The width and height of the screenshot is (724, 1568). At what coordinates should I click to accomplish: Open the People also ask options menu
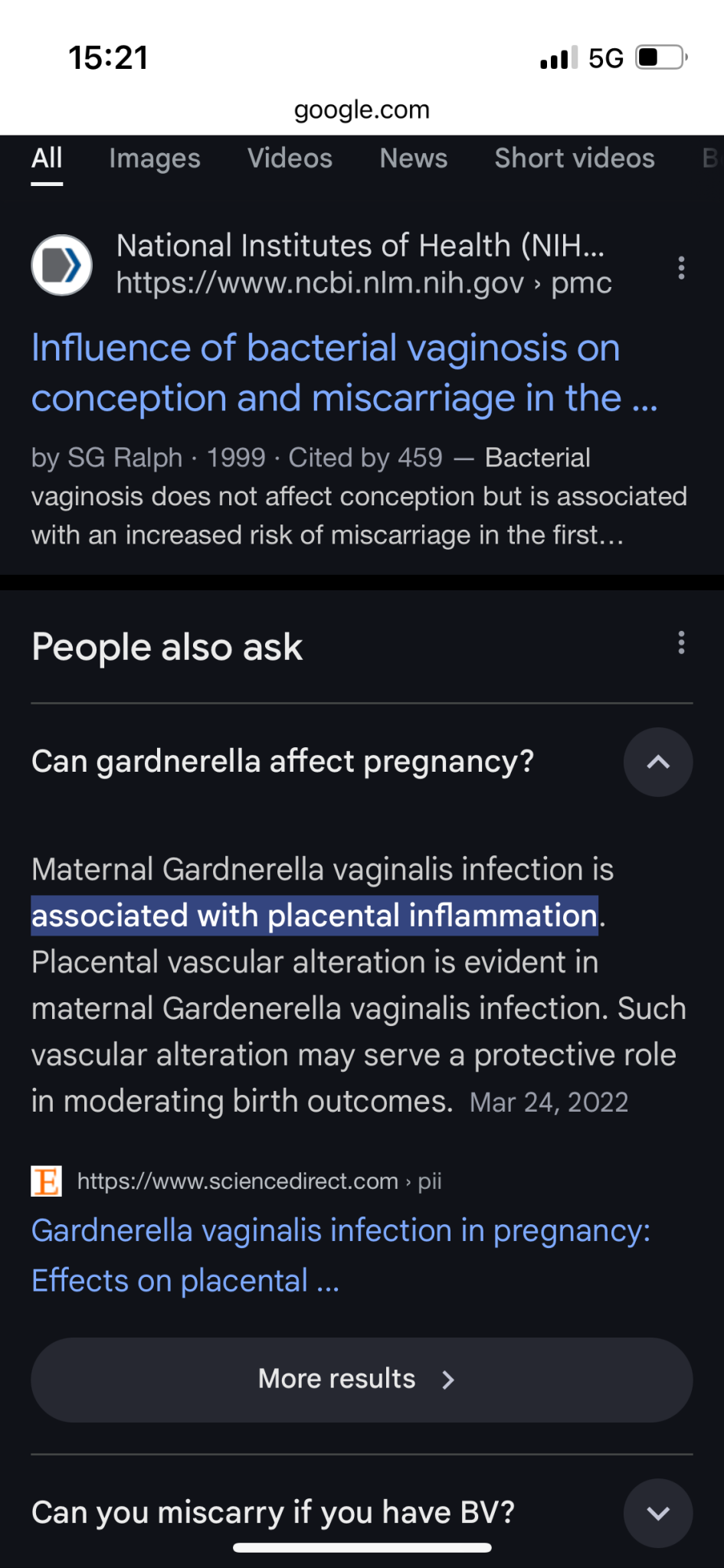(680, 643)
